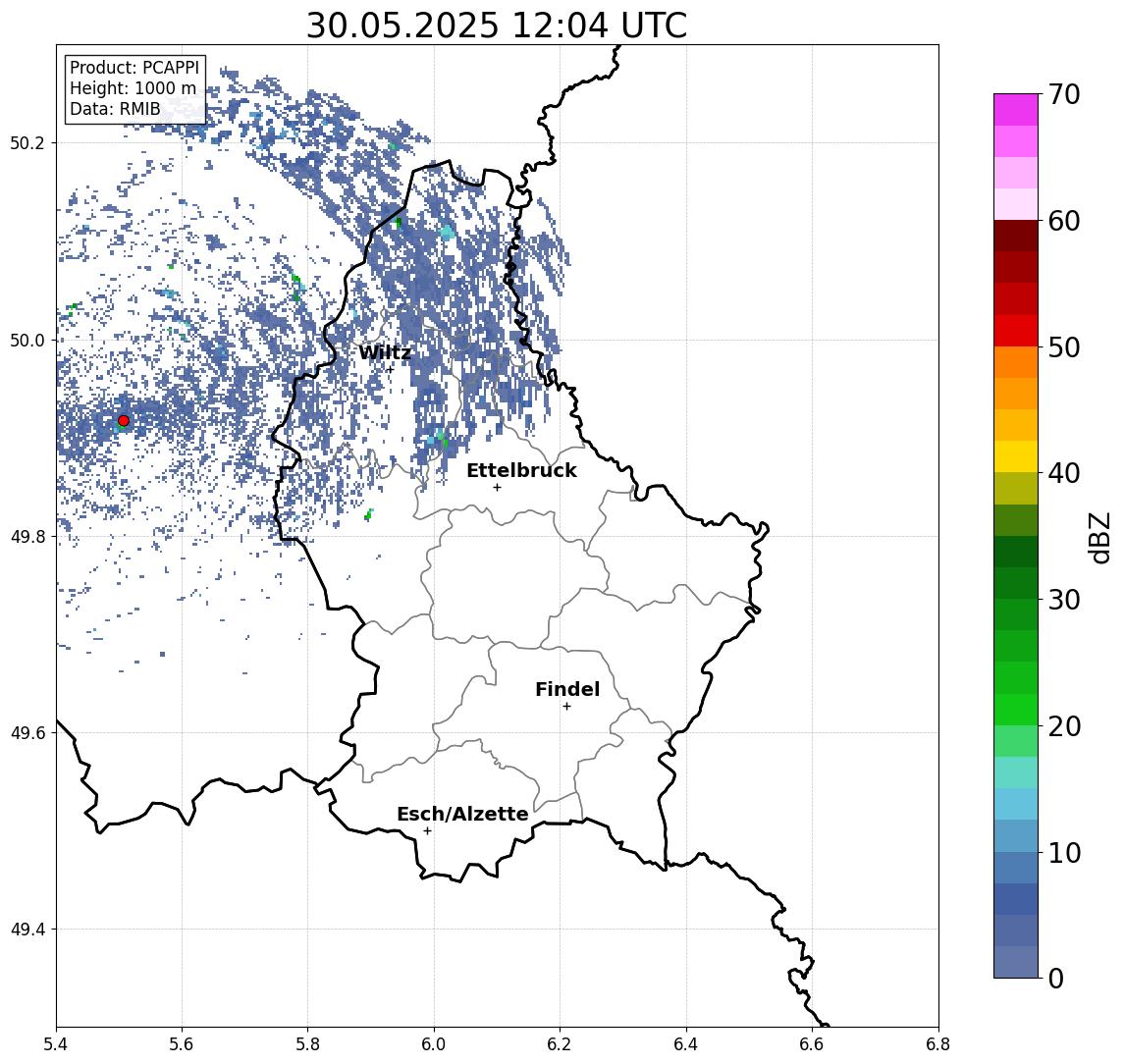This screenshot has height=1064, width=1124.
Task: Click the latitude 49.6 axis label
Action: click(27, 733)
